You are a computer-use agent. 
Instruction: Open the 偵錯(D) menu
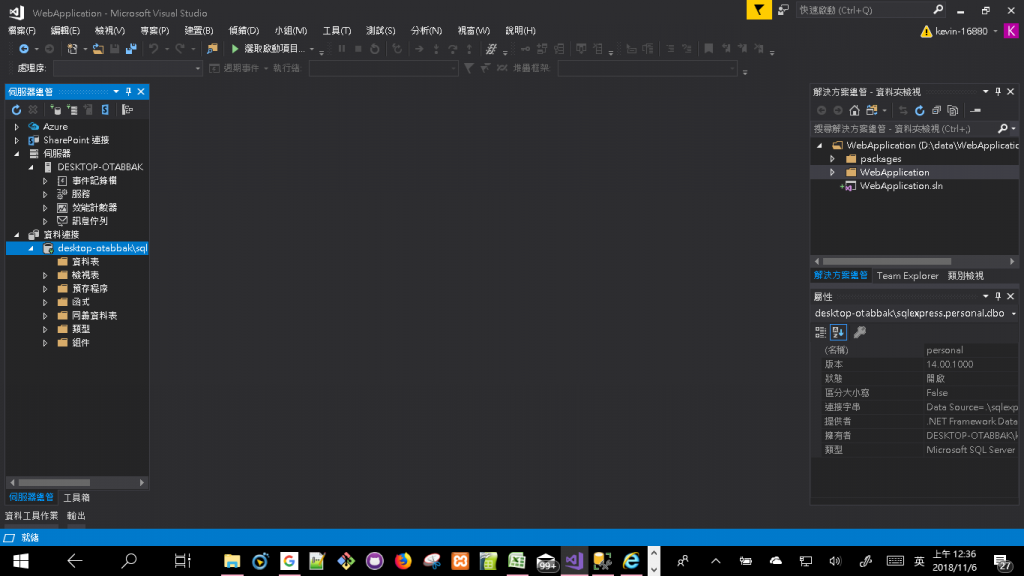coord(244,31)
